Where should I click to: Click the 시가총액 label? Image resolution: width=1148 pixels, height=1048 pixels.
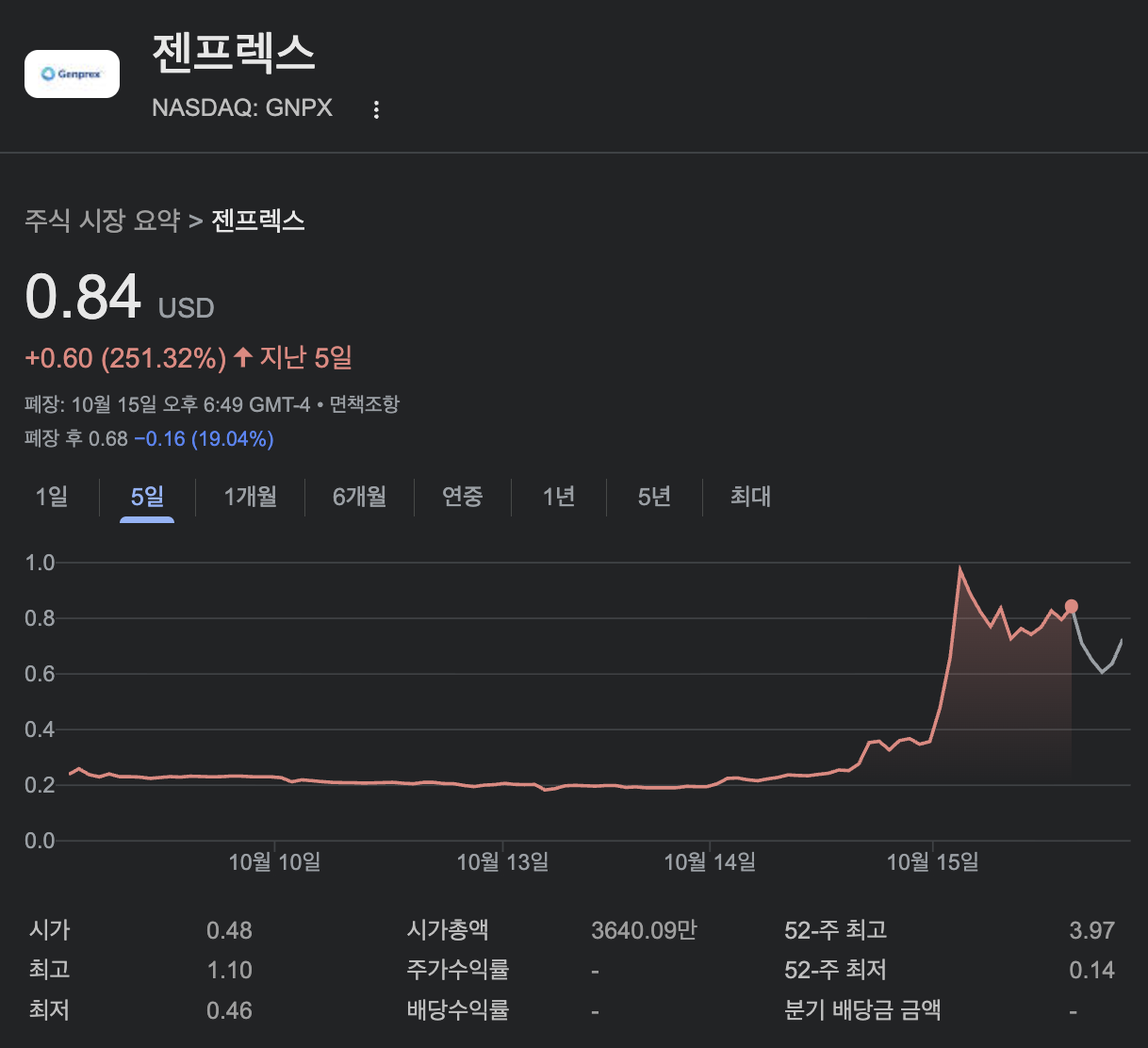click(x=448, y=930)
